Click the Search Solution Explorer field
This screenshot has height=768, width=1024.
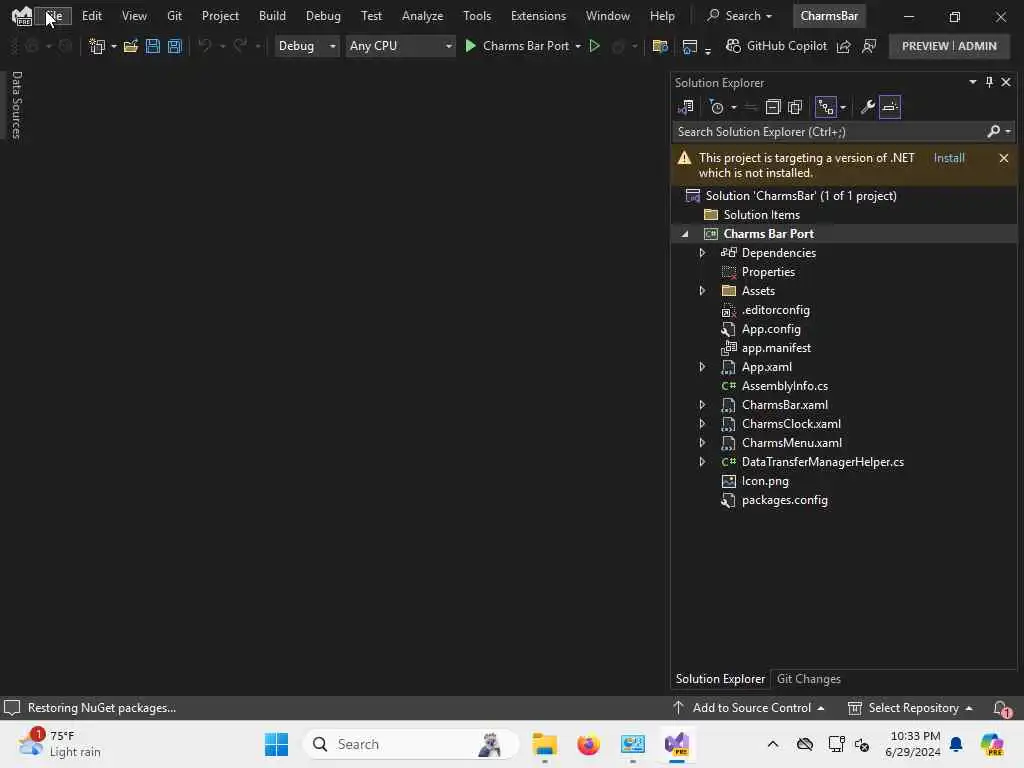pyautogui.click(x=829, y=132)
